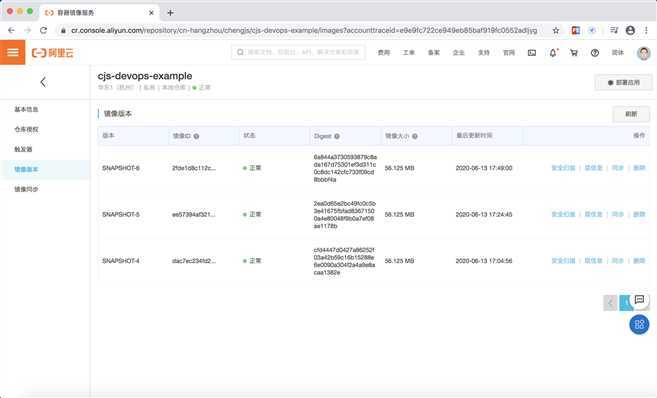
Task: Open 企业 in top navigation
Action: pos(459,53)
